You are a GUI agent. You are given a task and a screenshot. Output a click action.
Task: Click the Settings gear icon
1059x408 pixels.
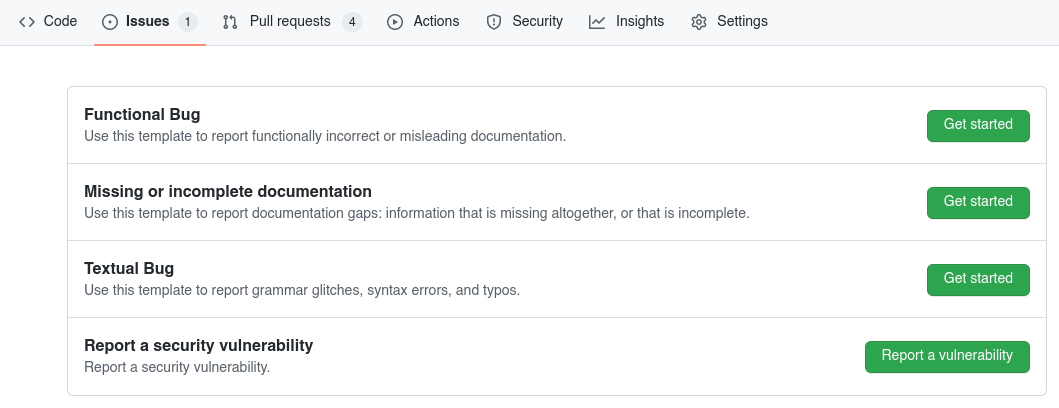point(699,21)
